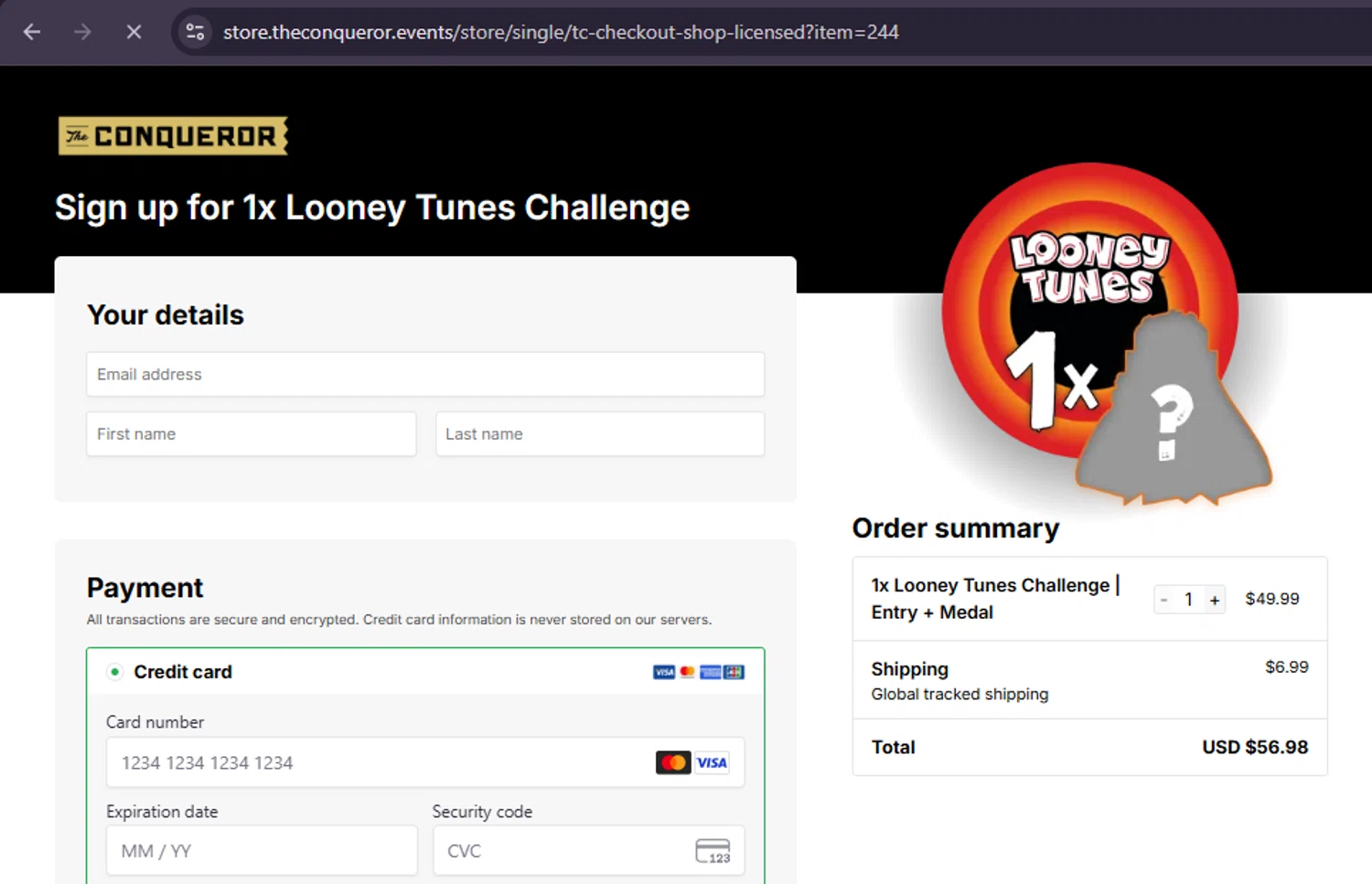Click the USD $56.98 total
1372x884 pixels.
pyautogui.click(x=1255, y=747)
